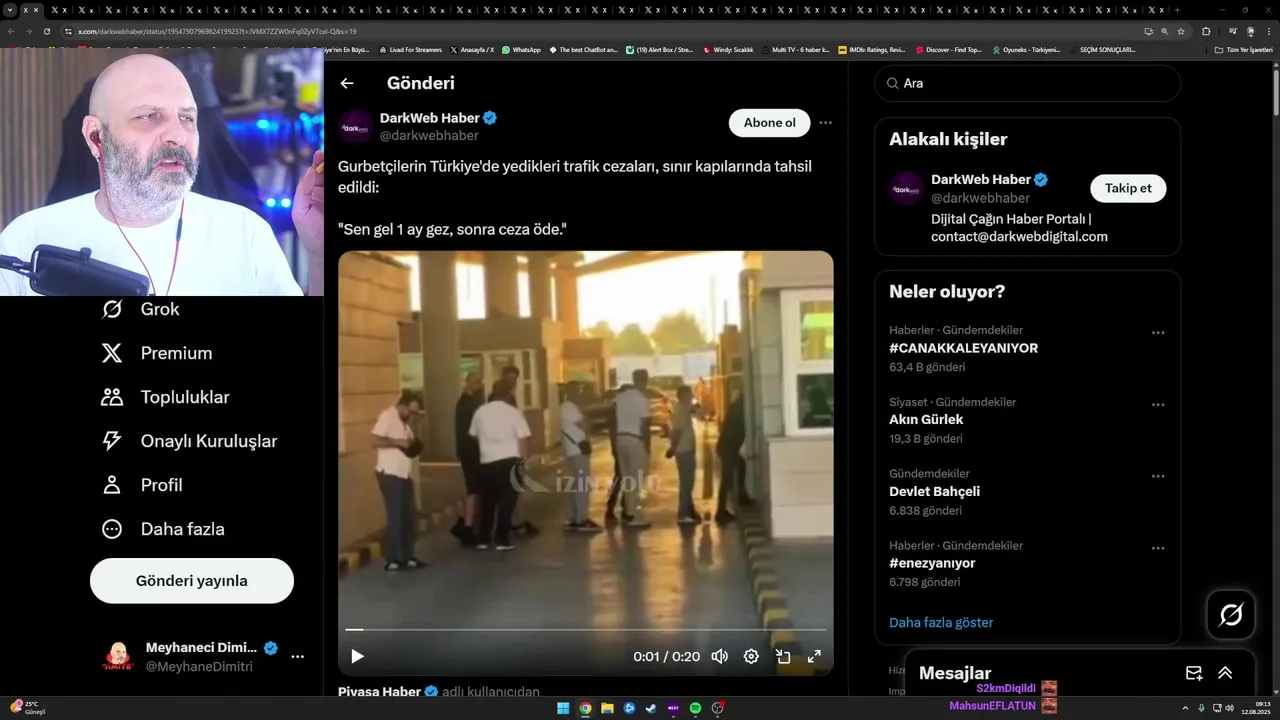This screenshot has width=1280, height=720.
Task: Open the taskbar volume control
Action: tap(1229, 708)
